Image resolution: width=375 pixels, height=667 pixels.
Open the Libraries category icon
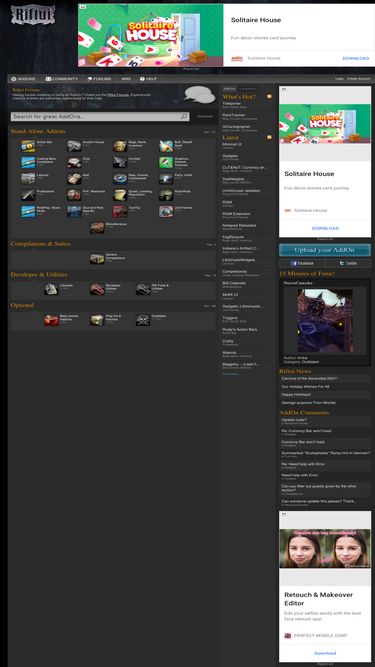(x=51, y=289)
